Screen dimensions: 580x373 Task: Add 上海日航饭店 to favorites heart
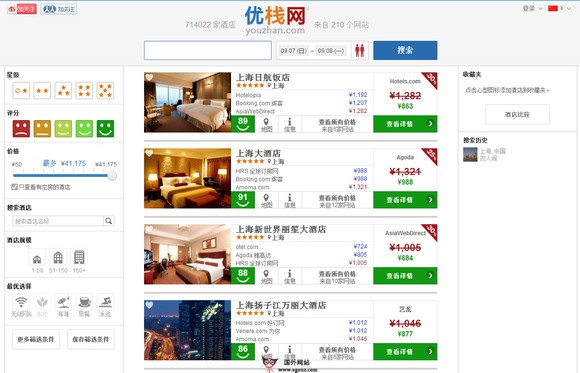pyautogui.click(x=149, y=77)
